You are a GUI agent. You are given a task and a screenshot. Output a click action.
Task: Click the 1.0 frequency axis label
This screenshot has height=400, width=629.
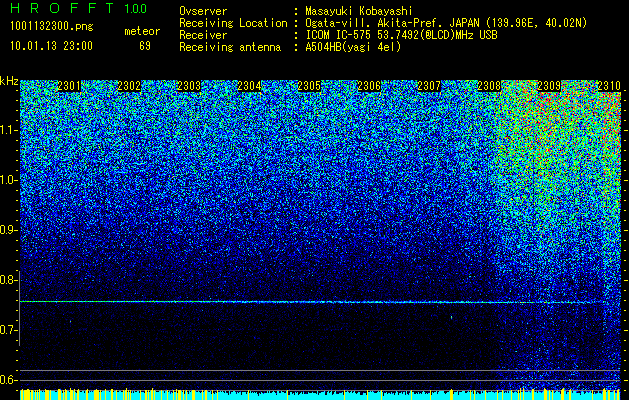pos(8,180)
